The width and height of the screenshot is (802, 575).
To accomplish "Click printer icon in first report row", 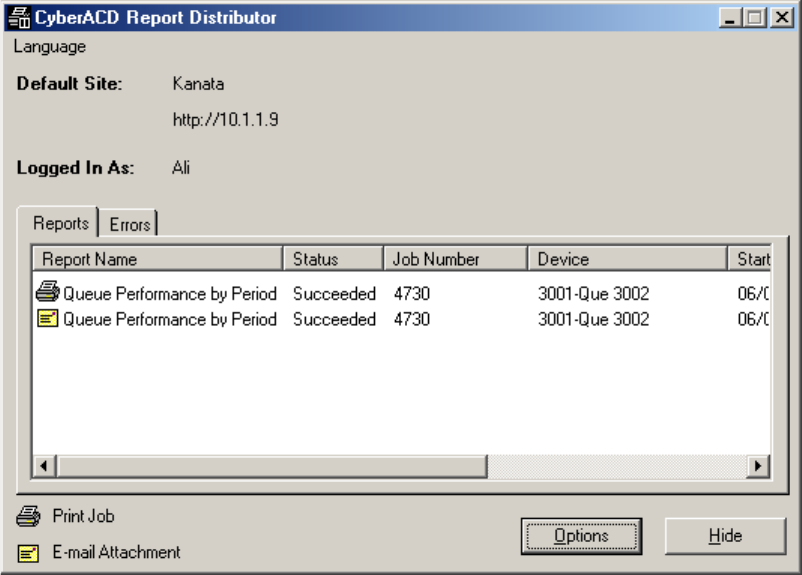I will 48,292.
